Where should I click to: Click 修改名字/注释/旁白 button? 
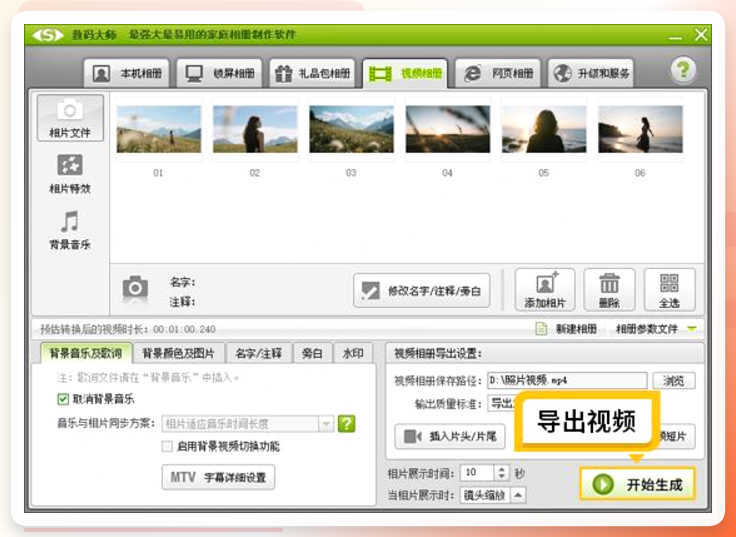[x=422, y=291]
